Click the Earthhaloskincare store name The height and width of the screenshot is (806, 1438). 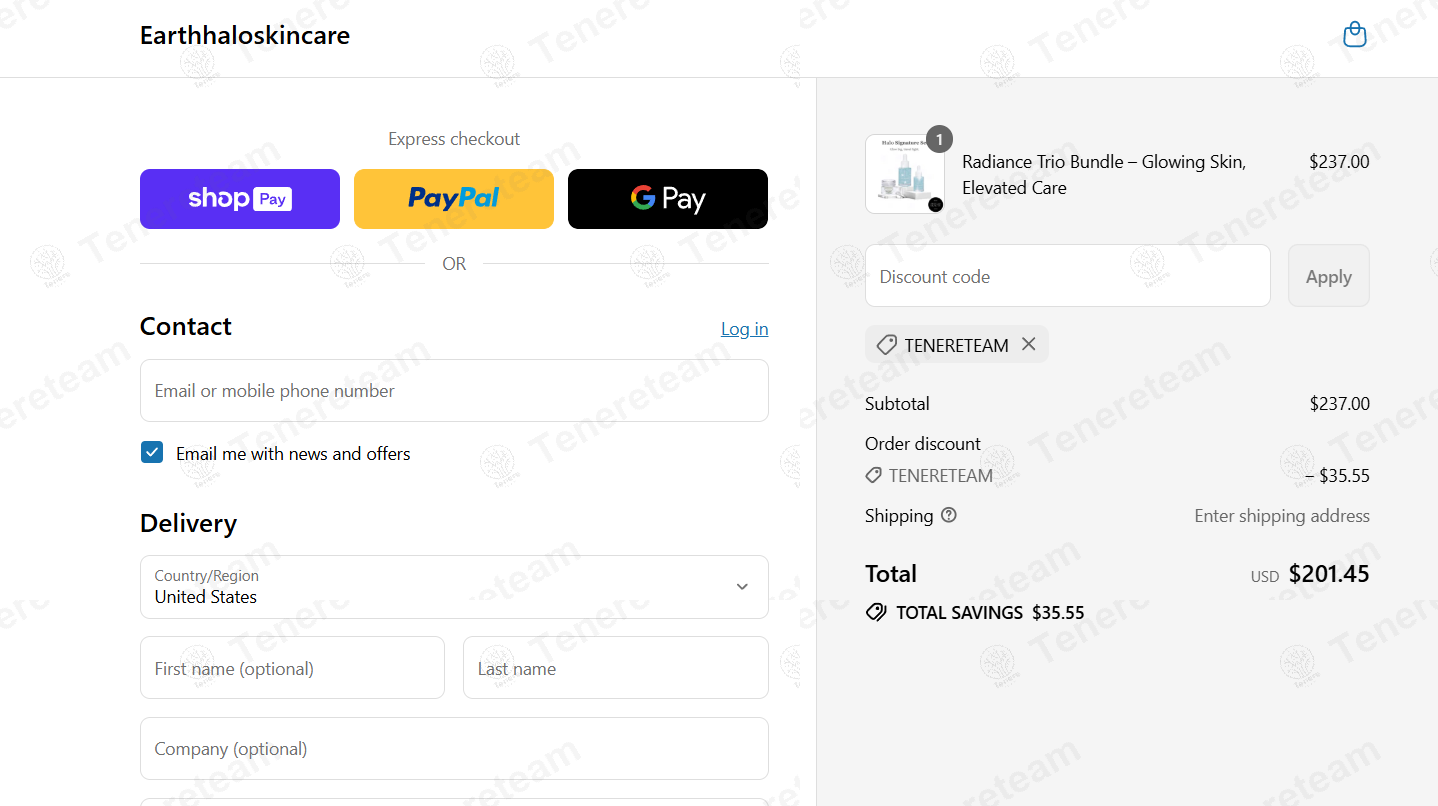pyautogui.click(x=245, y=35)
